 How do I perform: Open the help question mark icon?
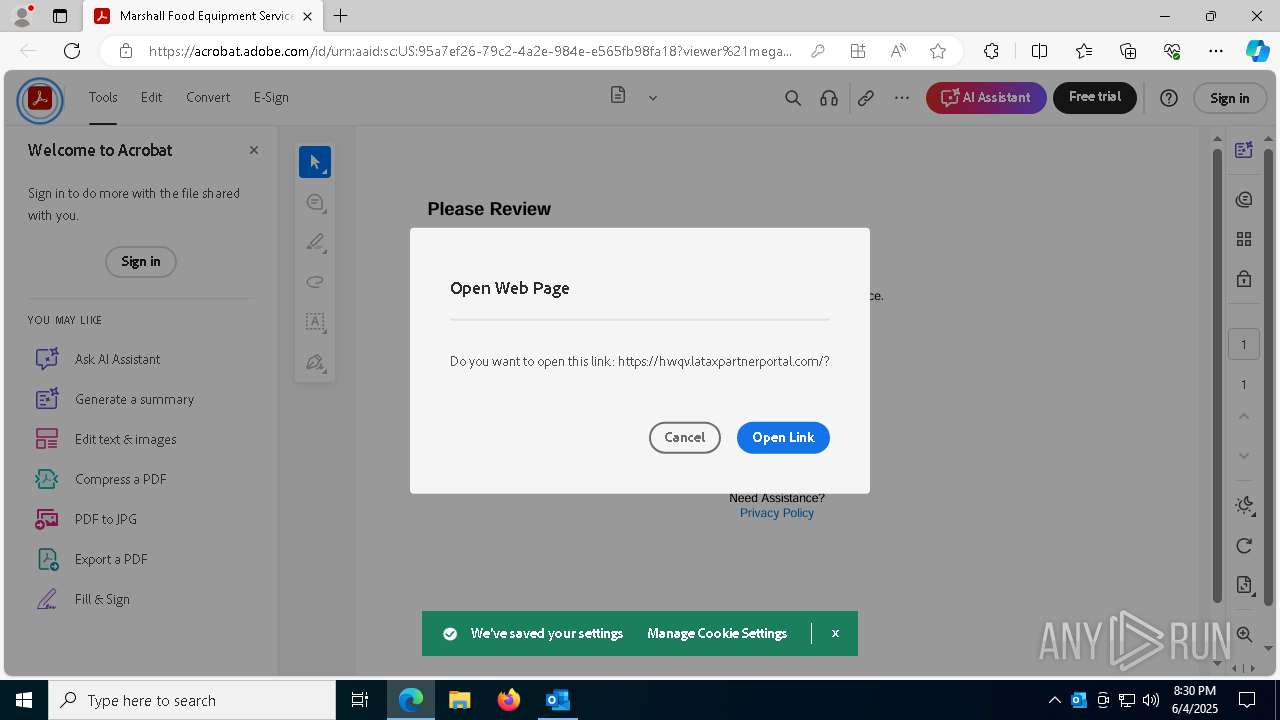coord(1169,98)
